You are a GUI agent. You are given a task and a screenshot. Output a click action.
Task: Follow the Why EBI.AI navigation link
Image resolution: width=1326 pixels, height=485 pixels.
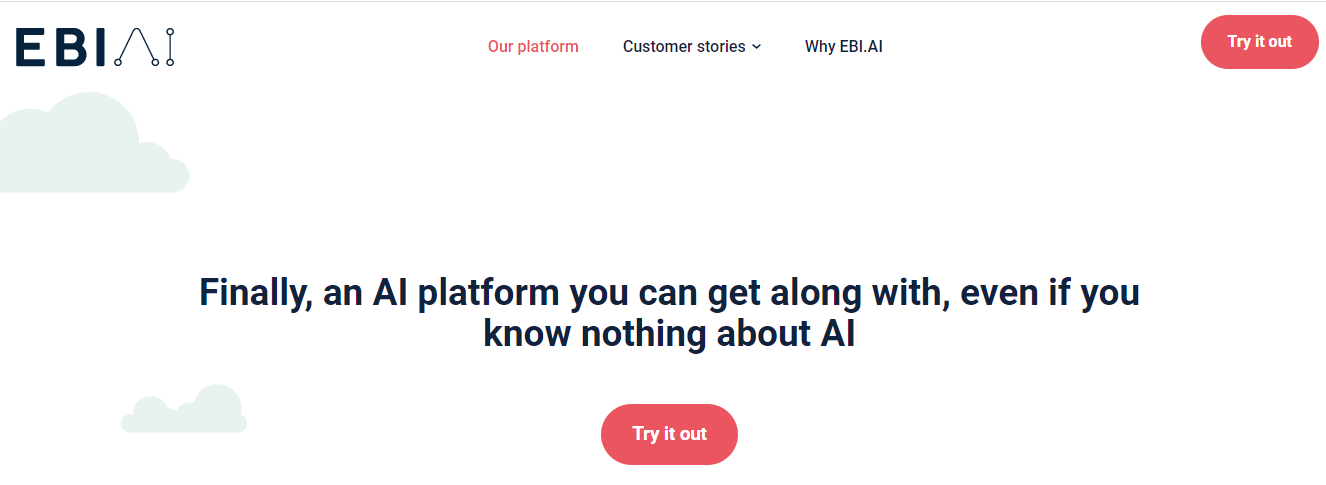click(x=843, y=46)
